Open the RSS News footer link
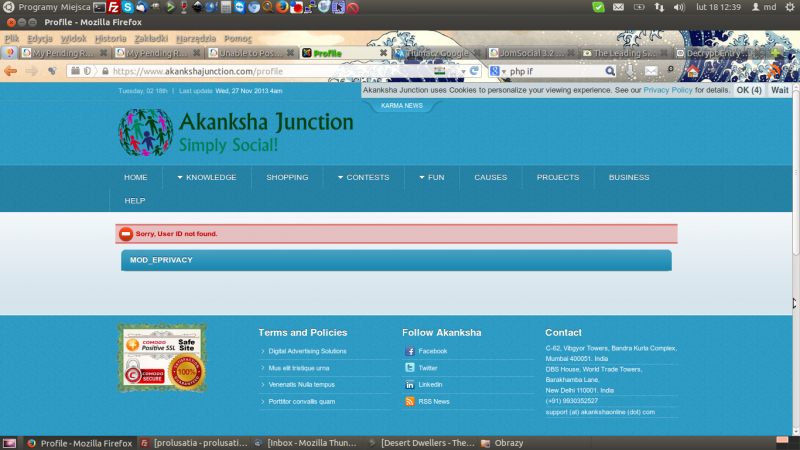 click(434, 402)
